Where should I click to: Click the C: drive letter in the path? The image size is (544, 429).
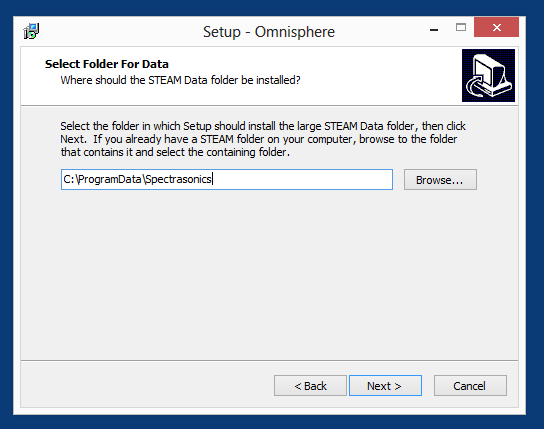click(68, 179)
